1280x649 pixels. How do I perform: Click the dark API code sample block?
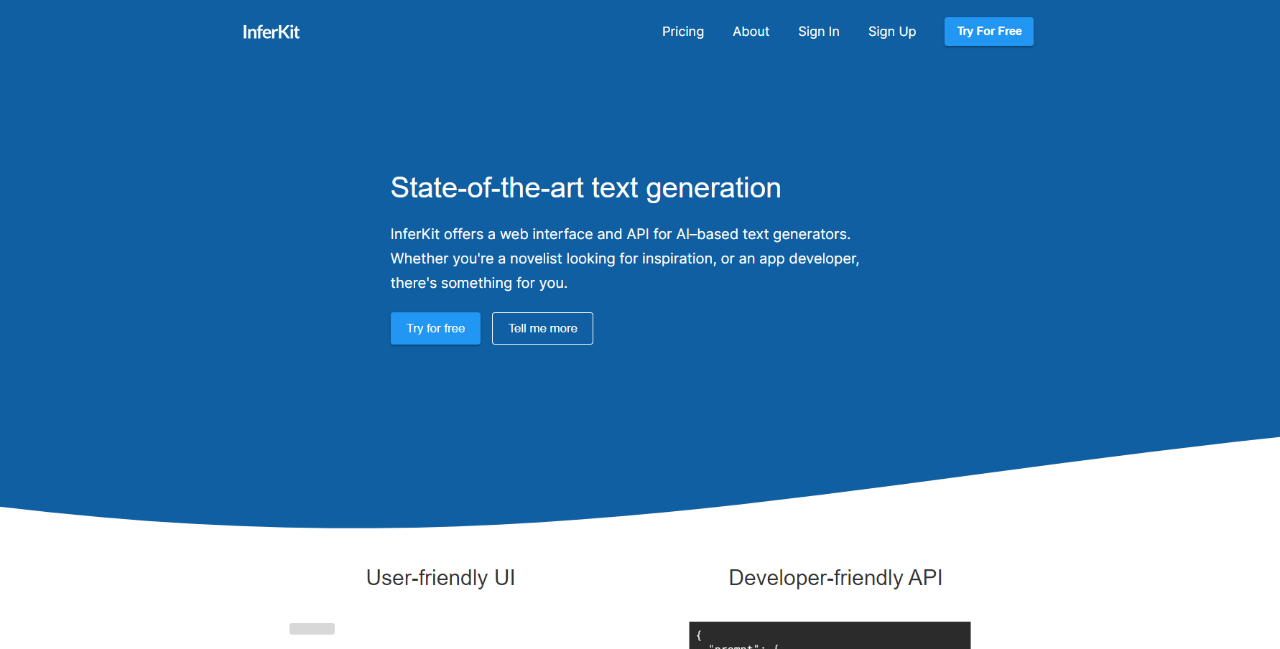830,635
